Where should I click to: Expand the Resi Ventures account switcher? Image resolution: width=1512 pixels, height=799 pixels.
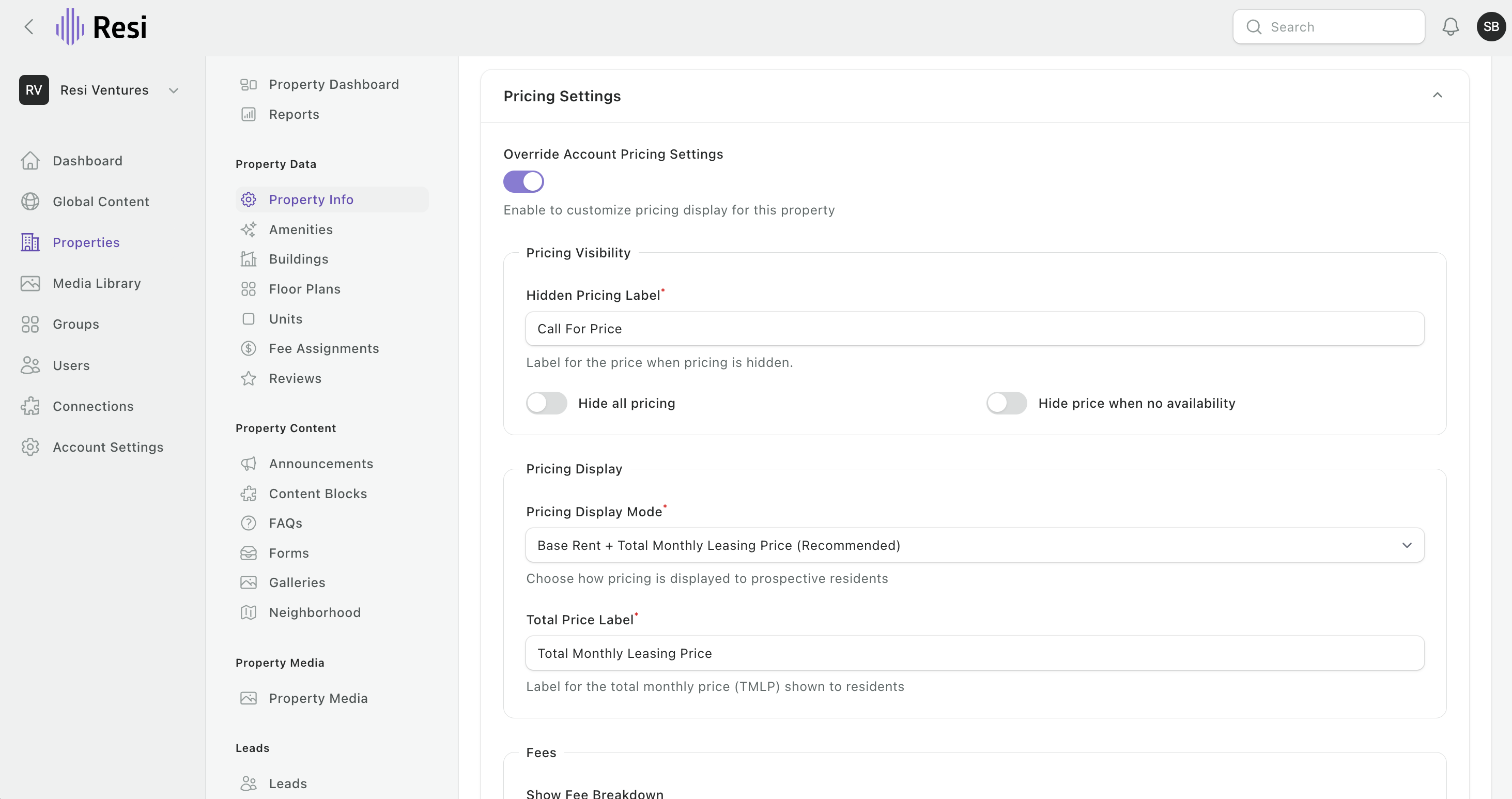tap(173, 90)
